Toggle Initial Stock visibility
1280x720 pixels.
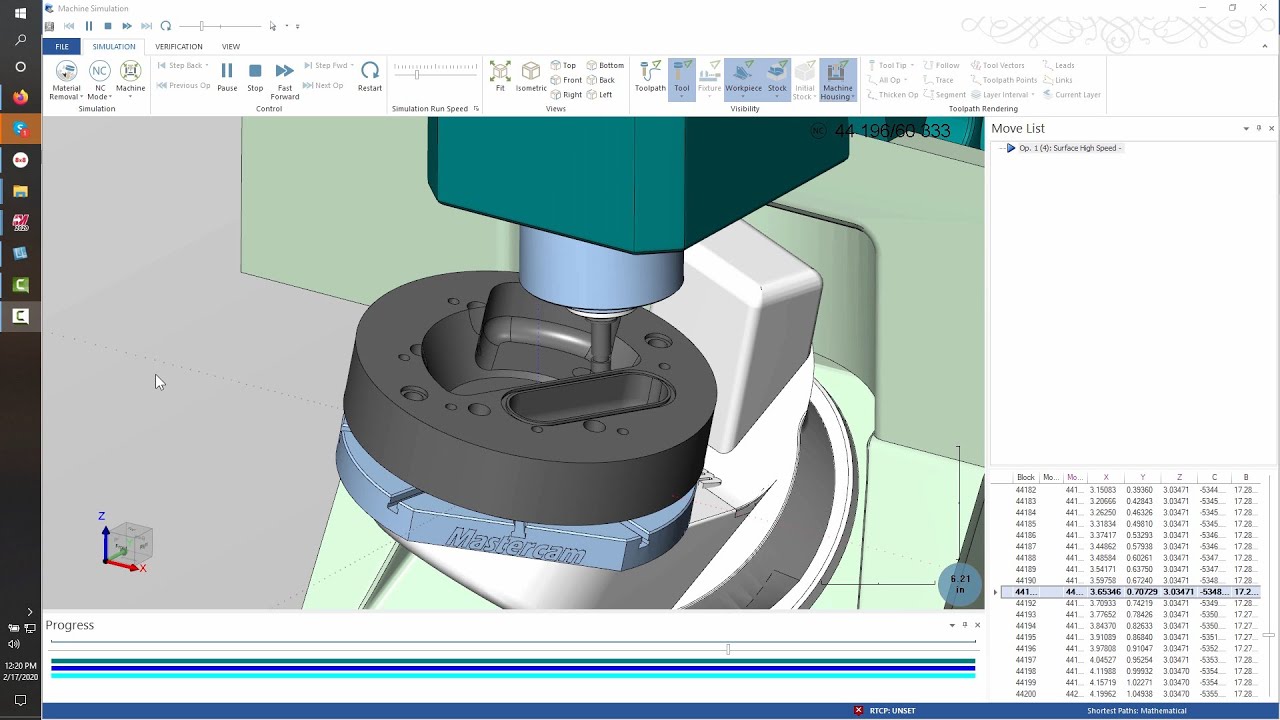click(804, 80)
